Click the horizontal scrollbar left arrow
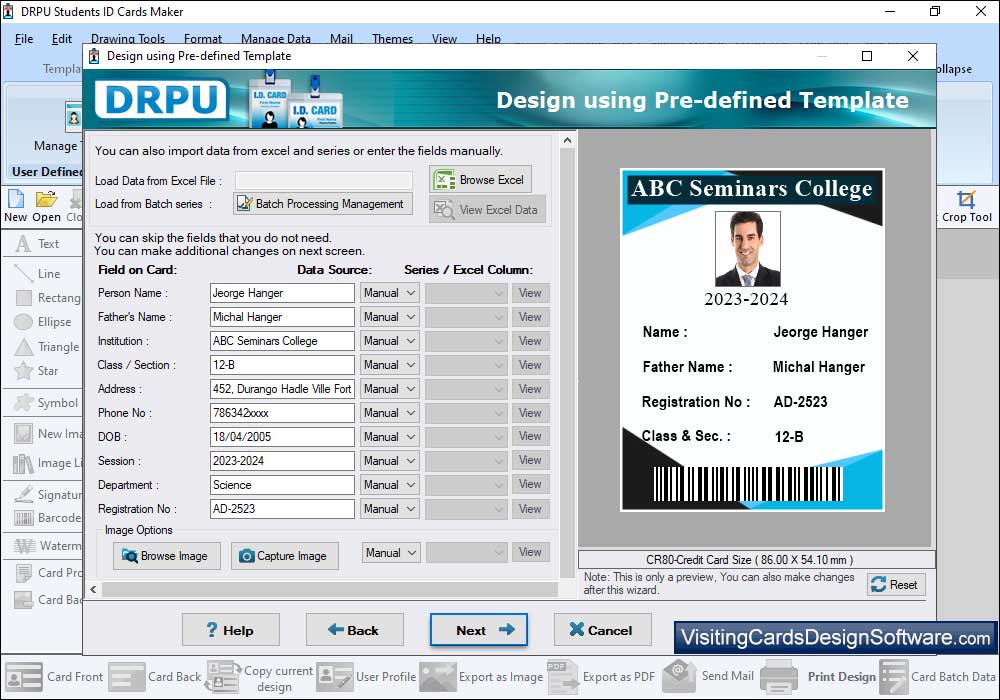This screenshot has height=700, width=1000. (93, 590)
